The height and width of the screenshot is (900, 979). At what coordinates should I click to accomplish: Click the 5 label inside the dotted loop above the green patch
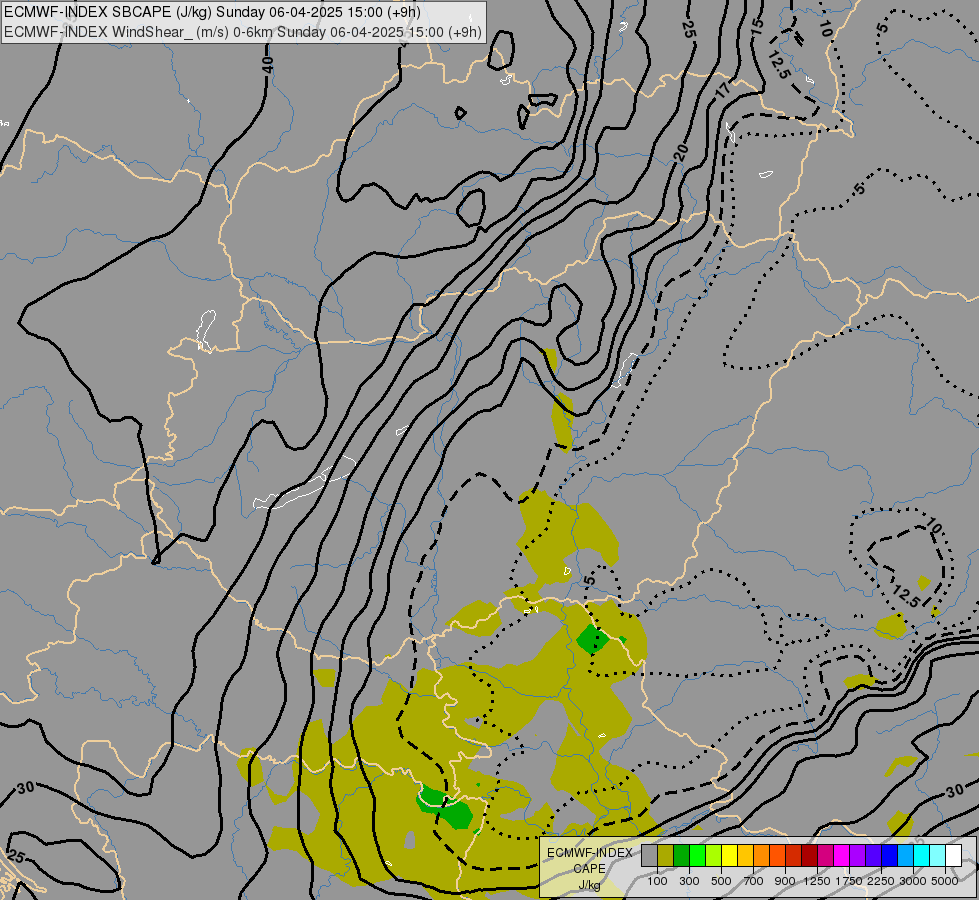click(590, 581)
